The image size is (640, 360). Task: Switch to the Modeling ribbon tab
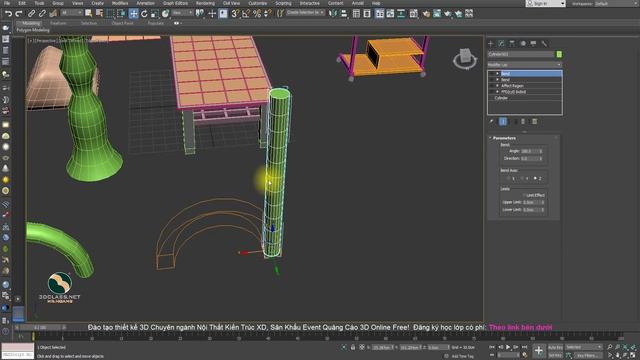coord(31,23)
